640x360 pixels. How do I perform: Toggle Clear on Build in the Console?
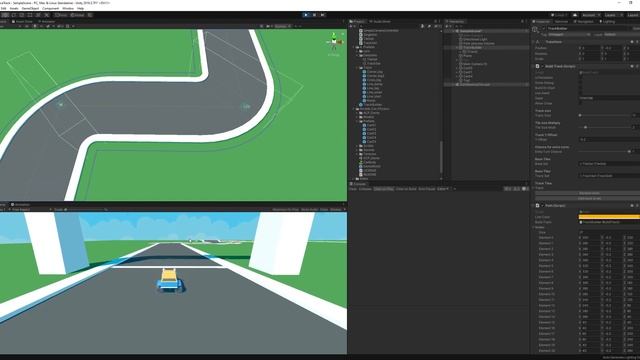pyautogui.click(x=406, y=189)
